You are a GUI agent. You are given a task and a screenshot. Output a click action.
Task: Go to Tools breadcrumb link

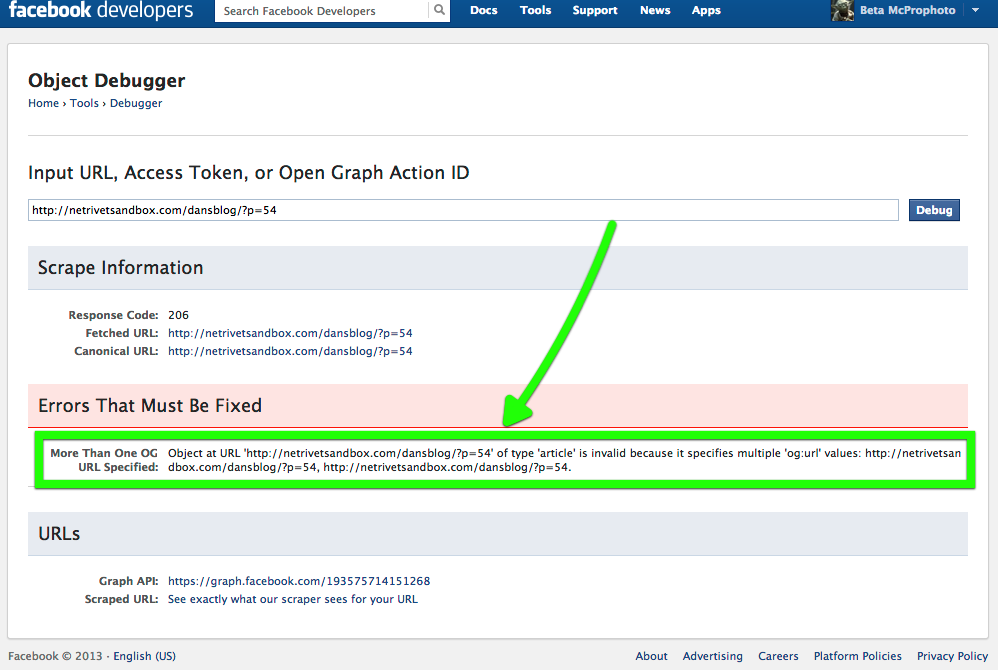[x=84, y=103]
